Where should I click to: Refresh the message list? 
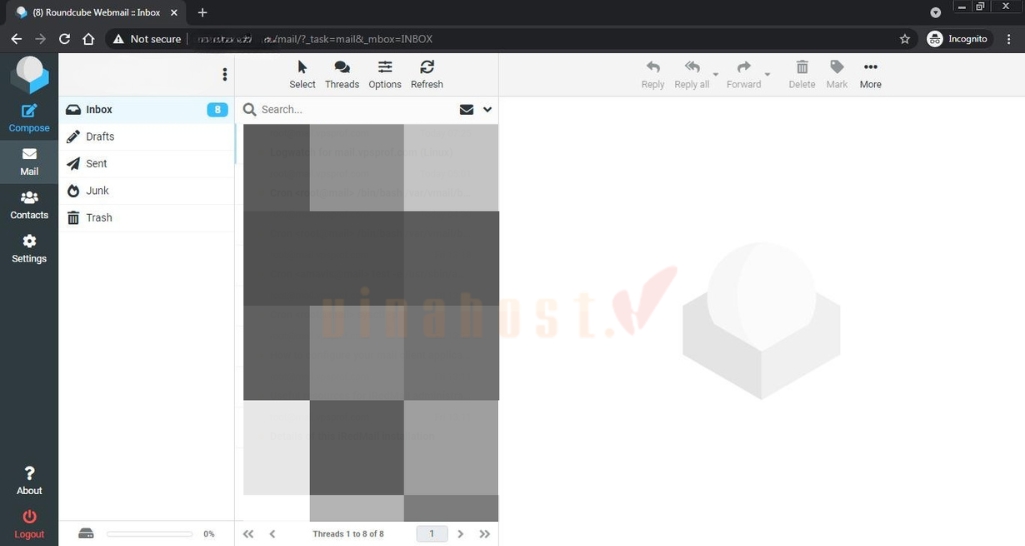427,75
